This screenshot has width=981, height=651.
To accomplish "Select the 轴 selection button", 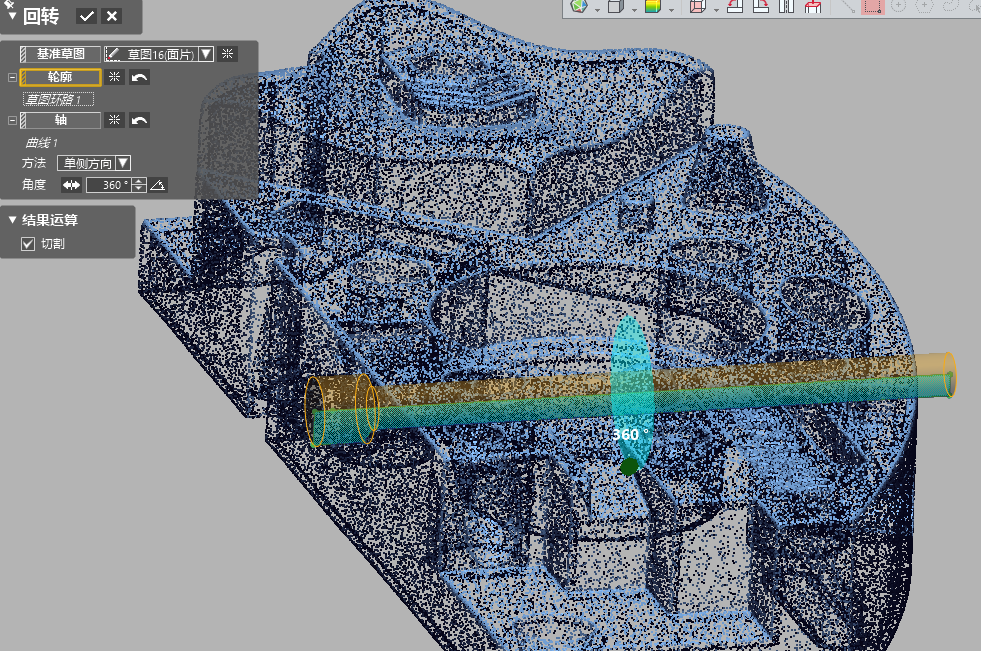I will pyautogui.click(x=60, y=120).
